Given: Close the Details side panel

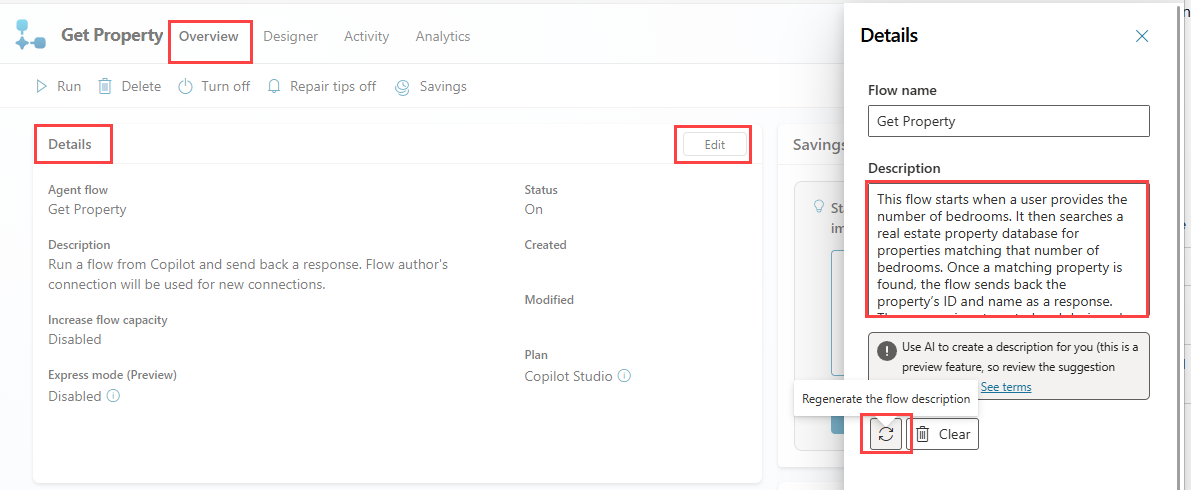Looking at the screenshot, I should [1142, 36].
